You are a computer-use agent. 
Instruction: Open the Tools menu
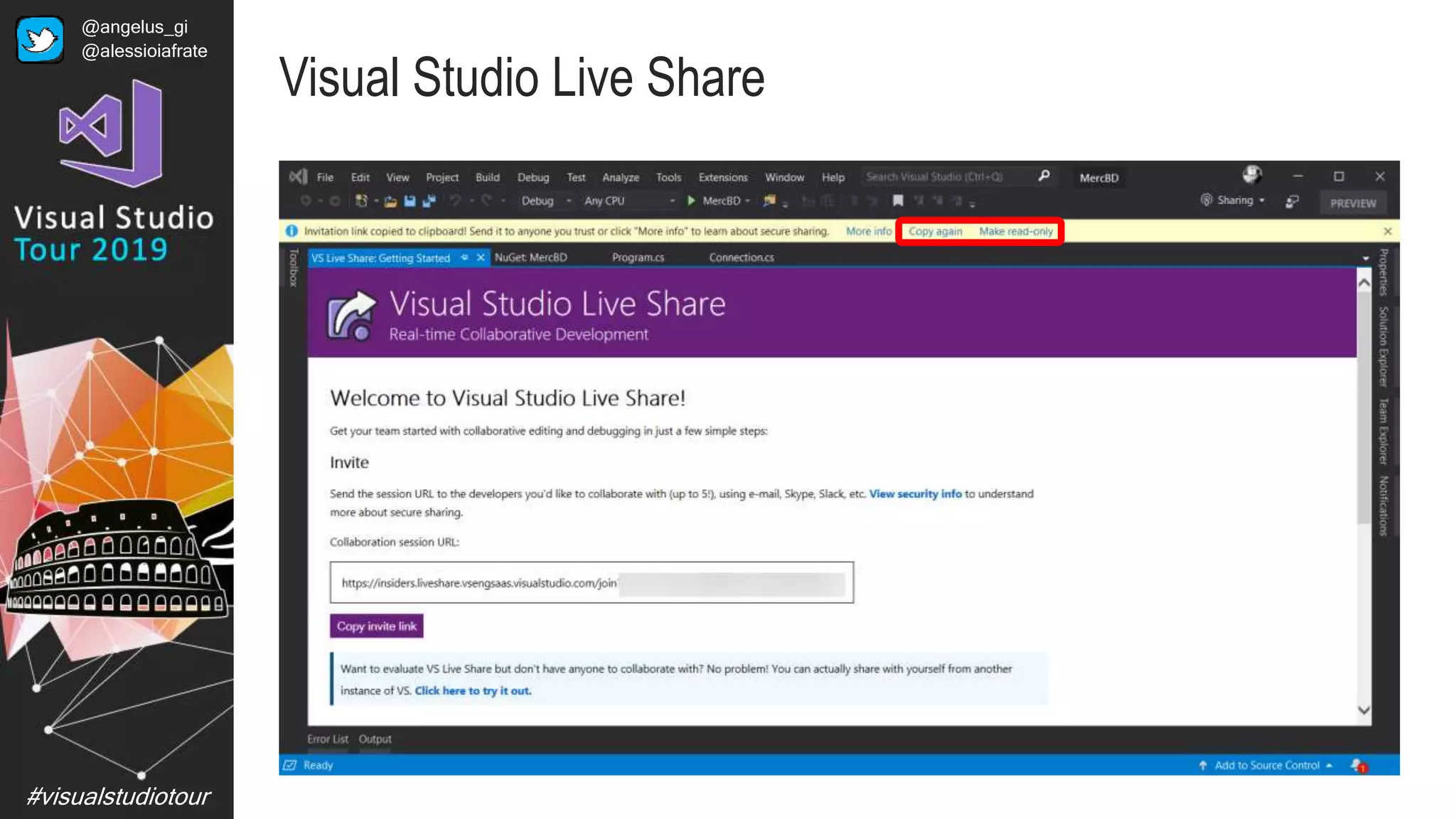point(668,177)
